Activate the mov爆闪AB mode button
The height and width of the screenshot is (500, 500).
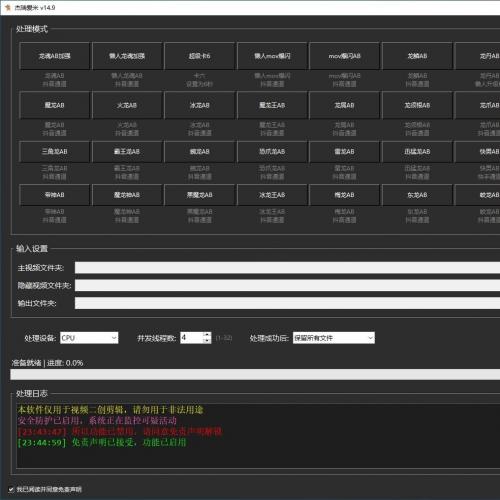tap(344, 56)
